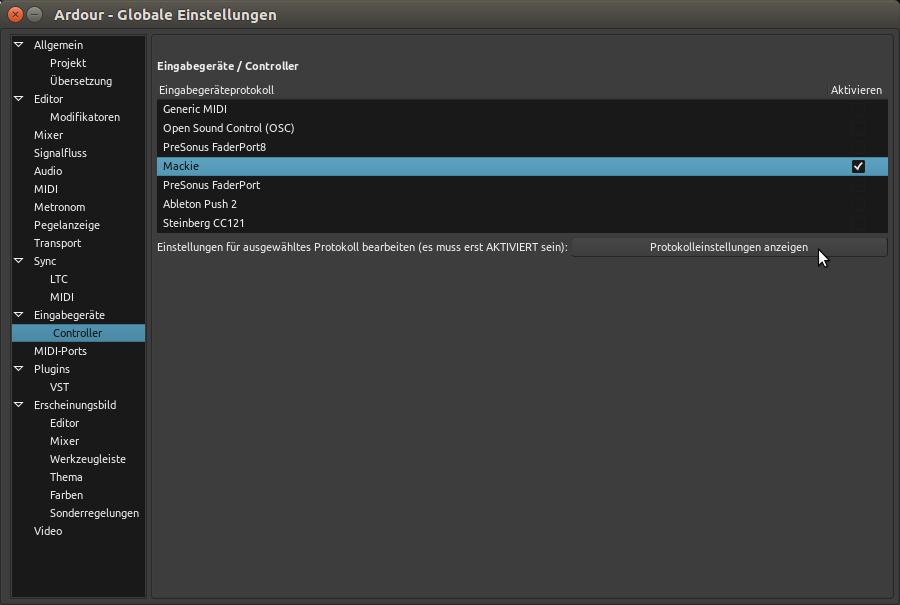This screenshot has width=900, height=605.
Task: Enable the PreSonus FaderPort row checkbox
Action: (858, 185)
